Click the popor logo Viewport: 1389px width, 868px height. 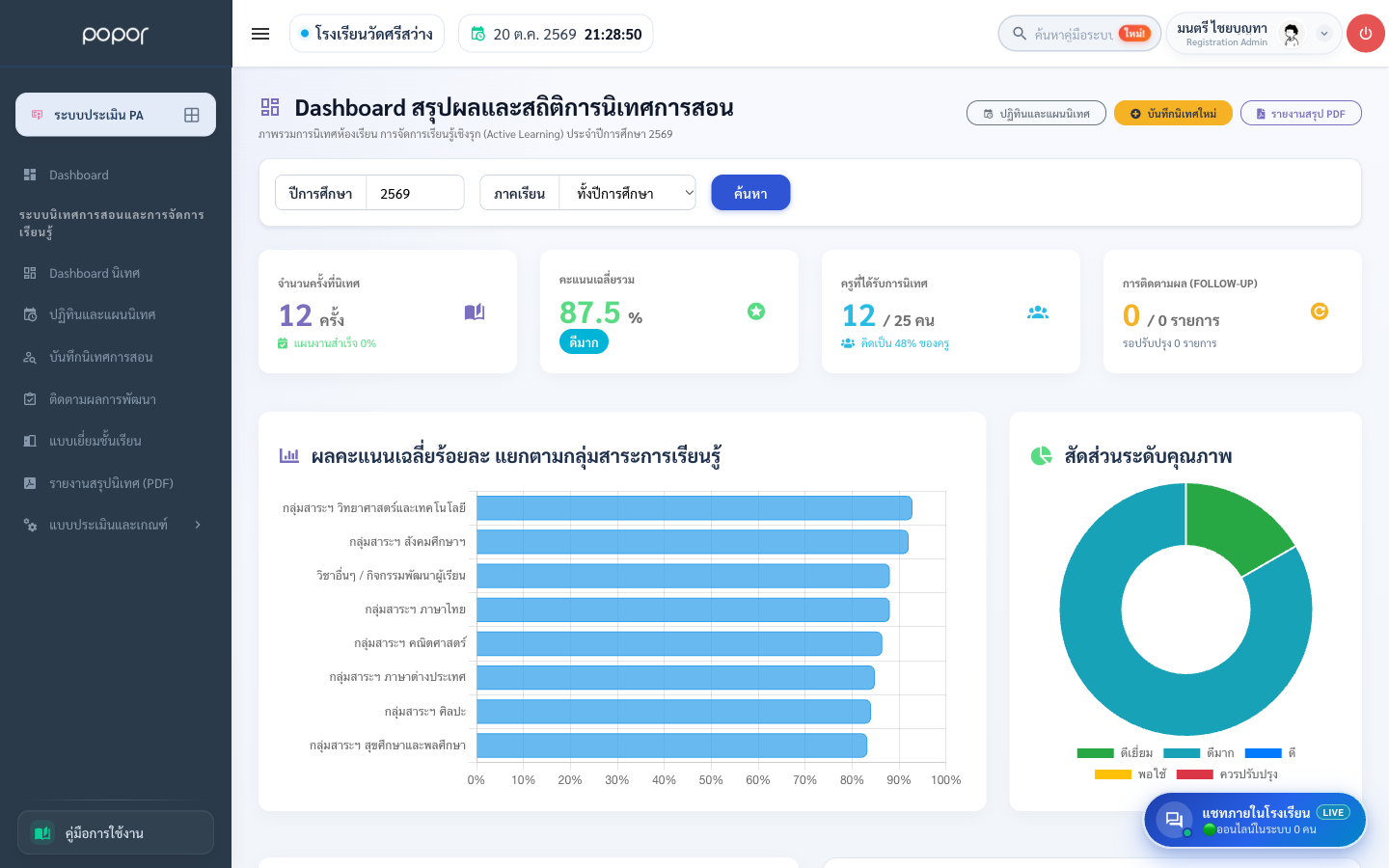(x=116, y=35)
